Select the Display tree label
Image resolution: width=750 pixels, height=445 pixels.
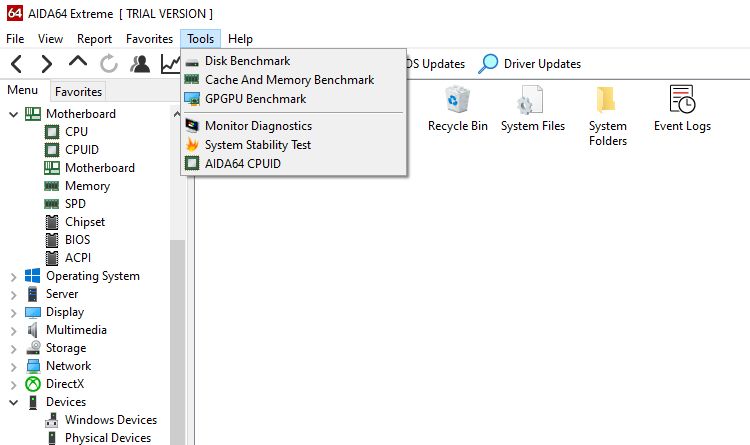pos(65,312)
